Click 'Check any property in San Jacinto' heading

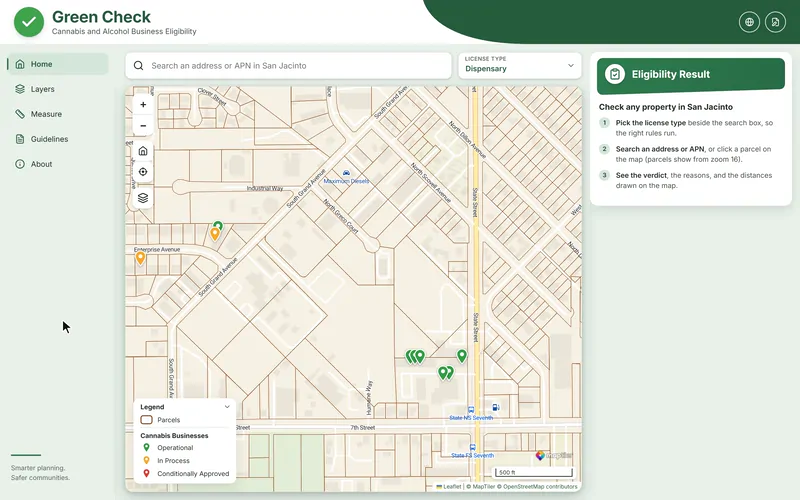[x=665, y=107]
